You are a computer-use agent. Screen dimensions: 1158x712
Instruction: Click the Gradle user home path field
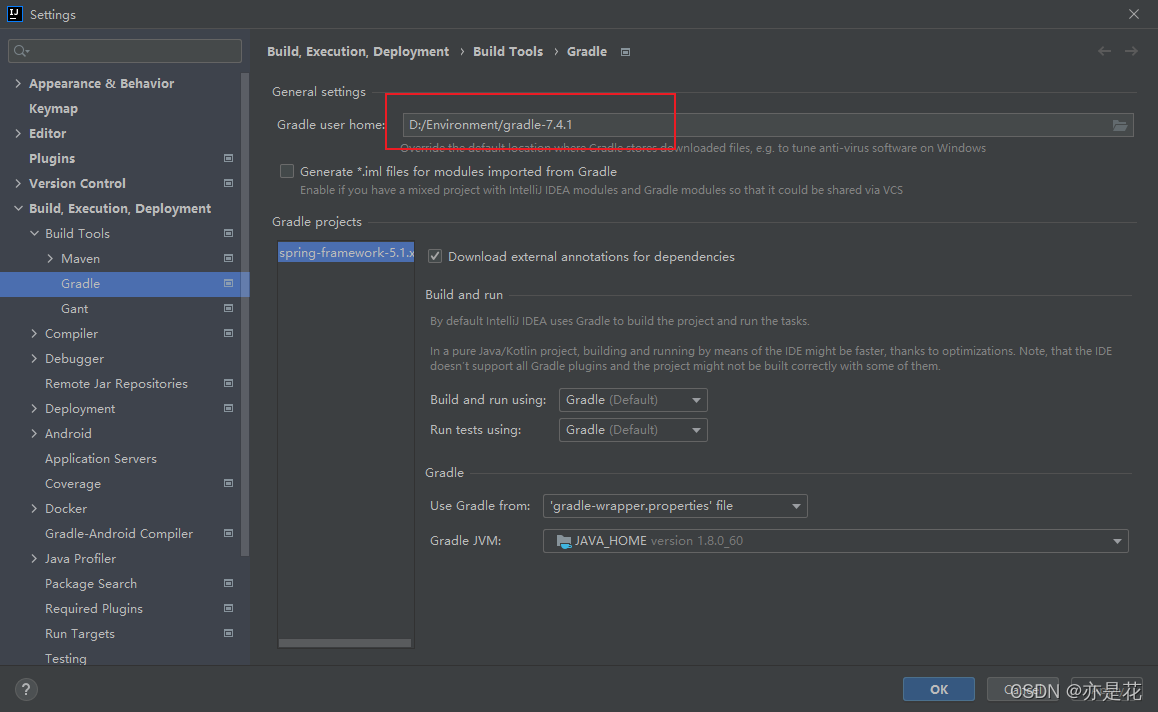(x=768, y=125)
